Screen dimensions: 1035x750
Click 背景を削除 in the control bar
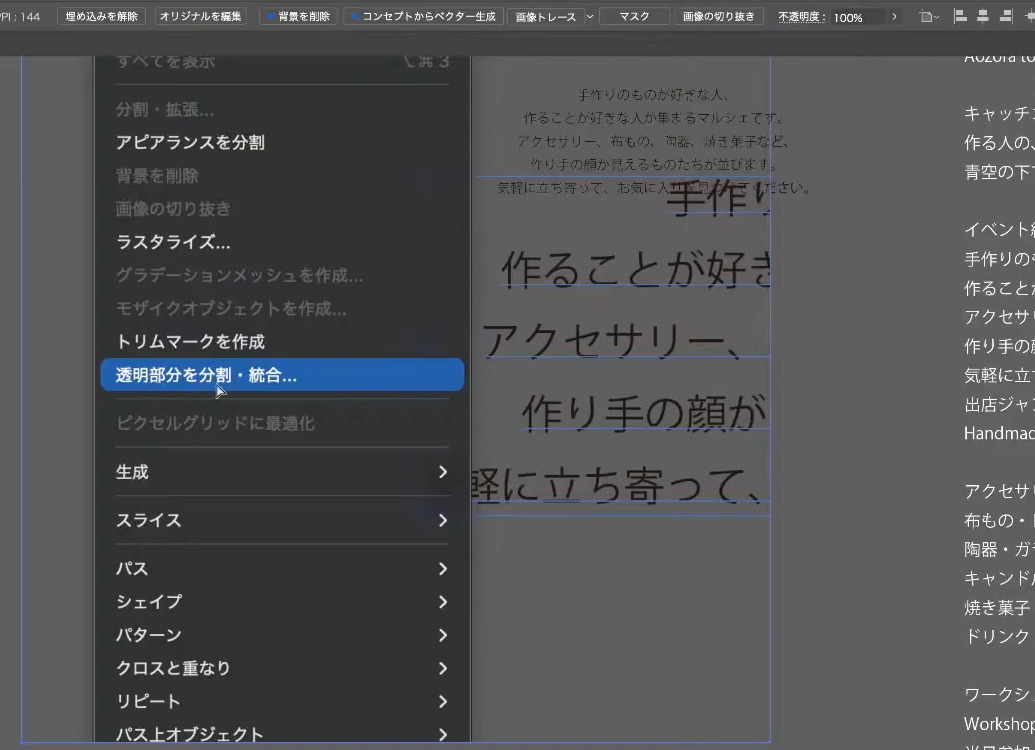coord(298,17)
